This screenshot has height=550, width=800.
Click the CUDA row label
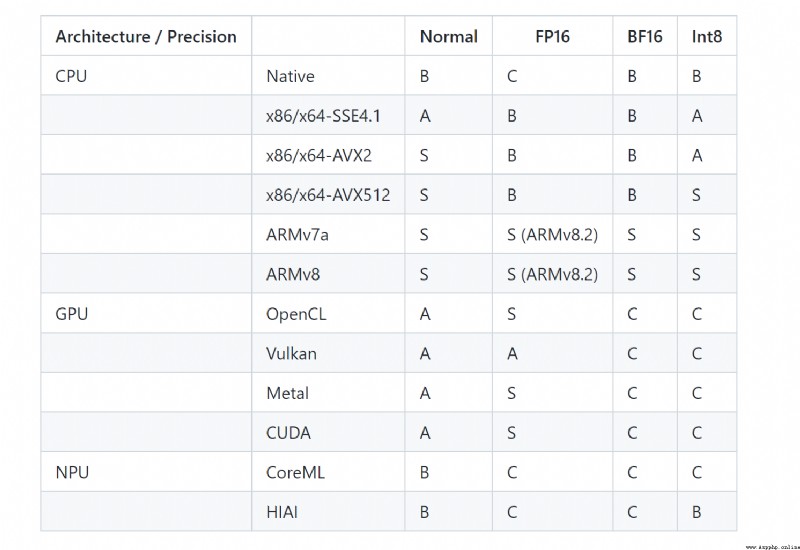pyautogui.click(x=288, y=433)
